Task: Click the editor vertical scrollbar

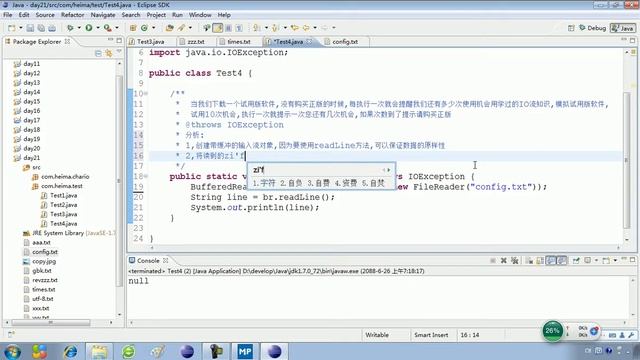Action: coord(627,159)
